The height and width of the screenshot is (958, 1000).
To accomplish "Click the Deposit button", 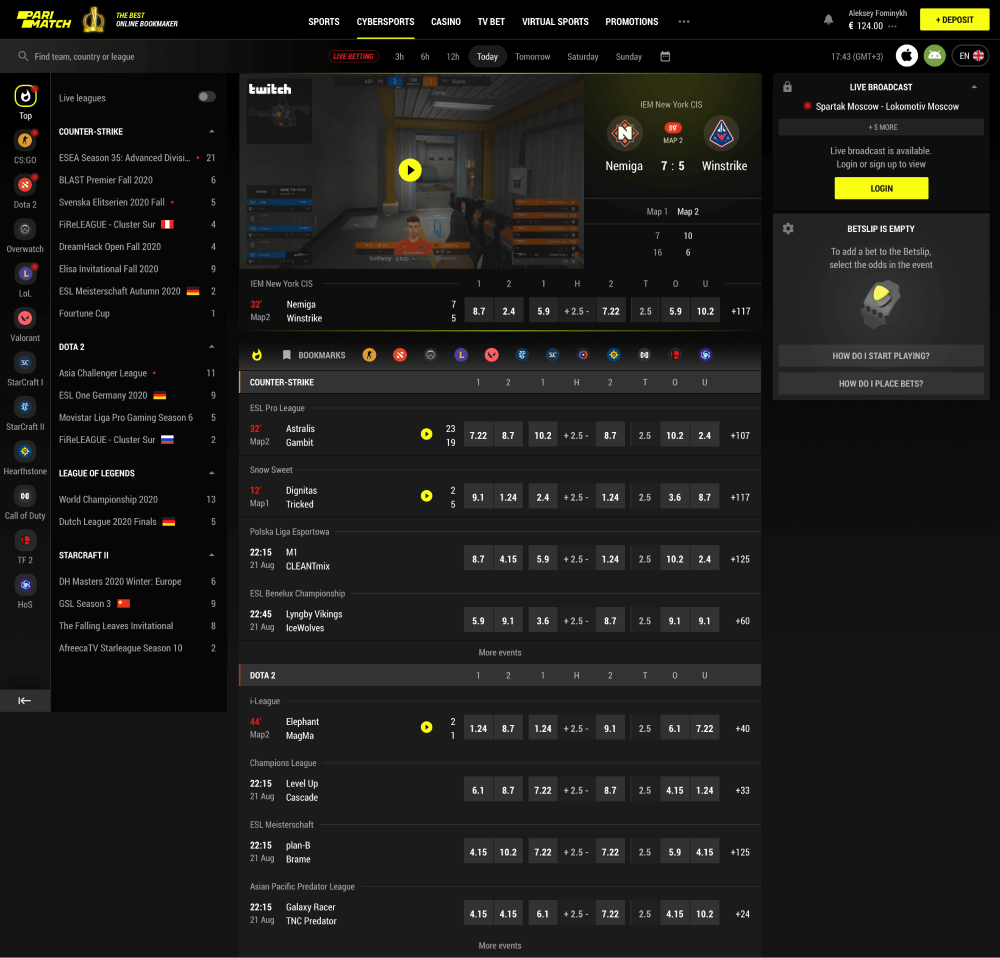I will click(x=954, y=20).
